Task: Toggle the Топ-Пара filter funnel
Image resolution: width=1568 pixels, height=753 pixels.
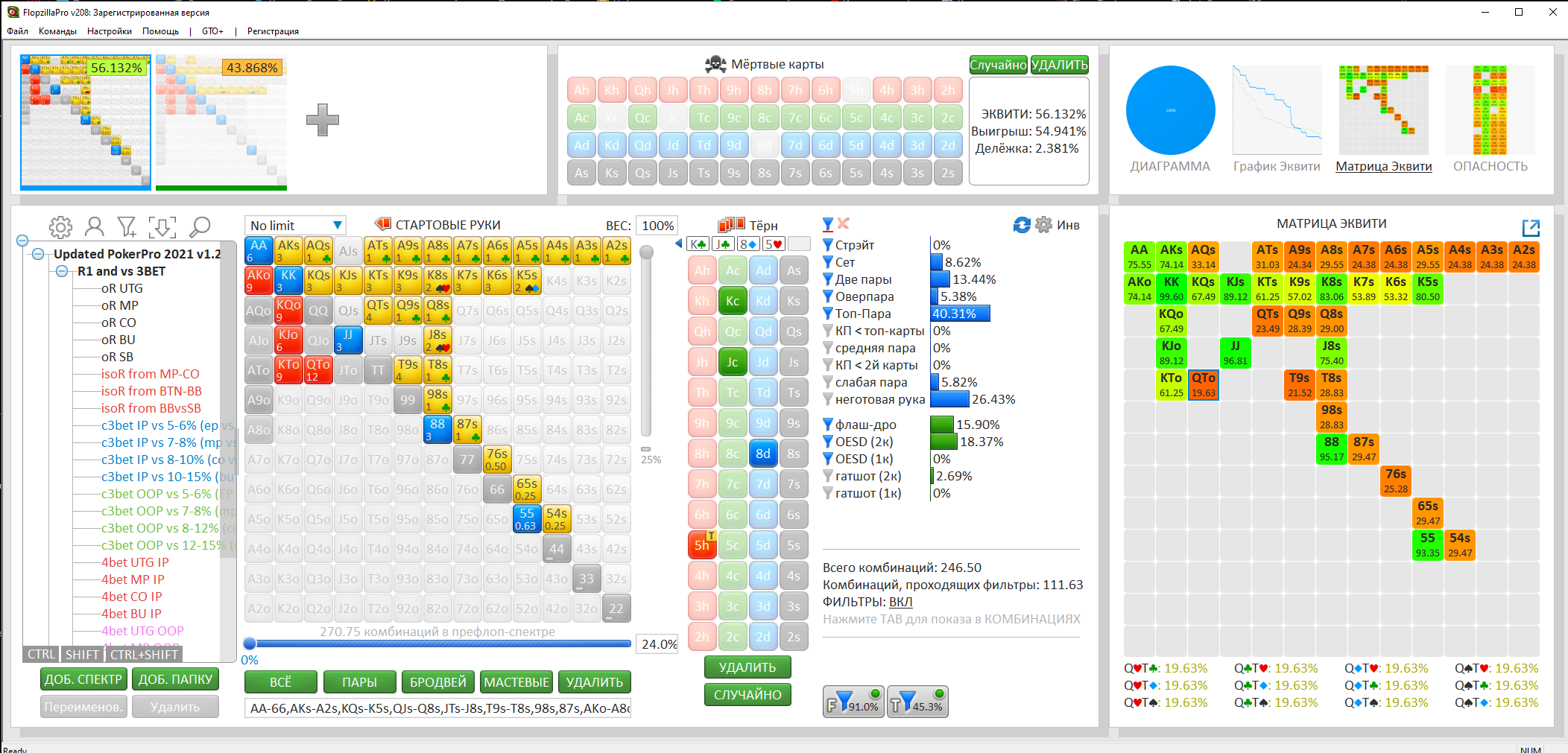Action: [x=827, y=314]
